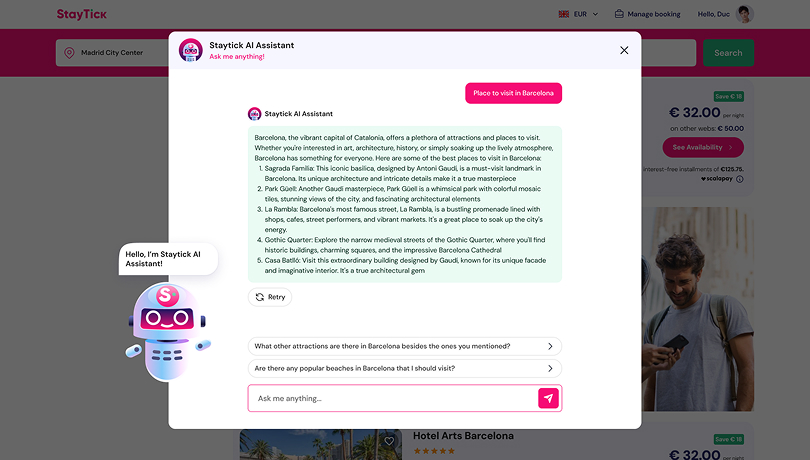Click the 'Hello, Duc' greeting text
Viewport: 810px width, 460px height.
[713, 14]
